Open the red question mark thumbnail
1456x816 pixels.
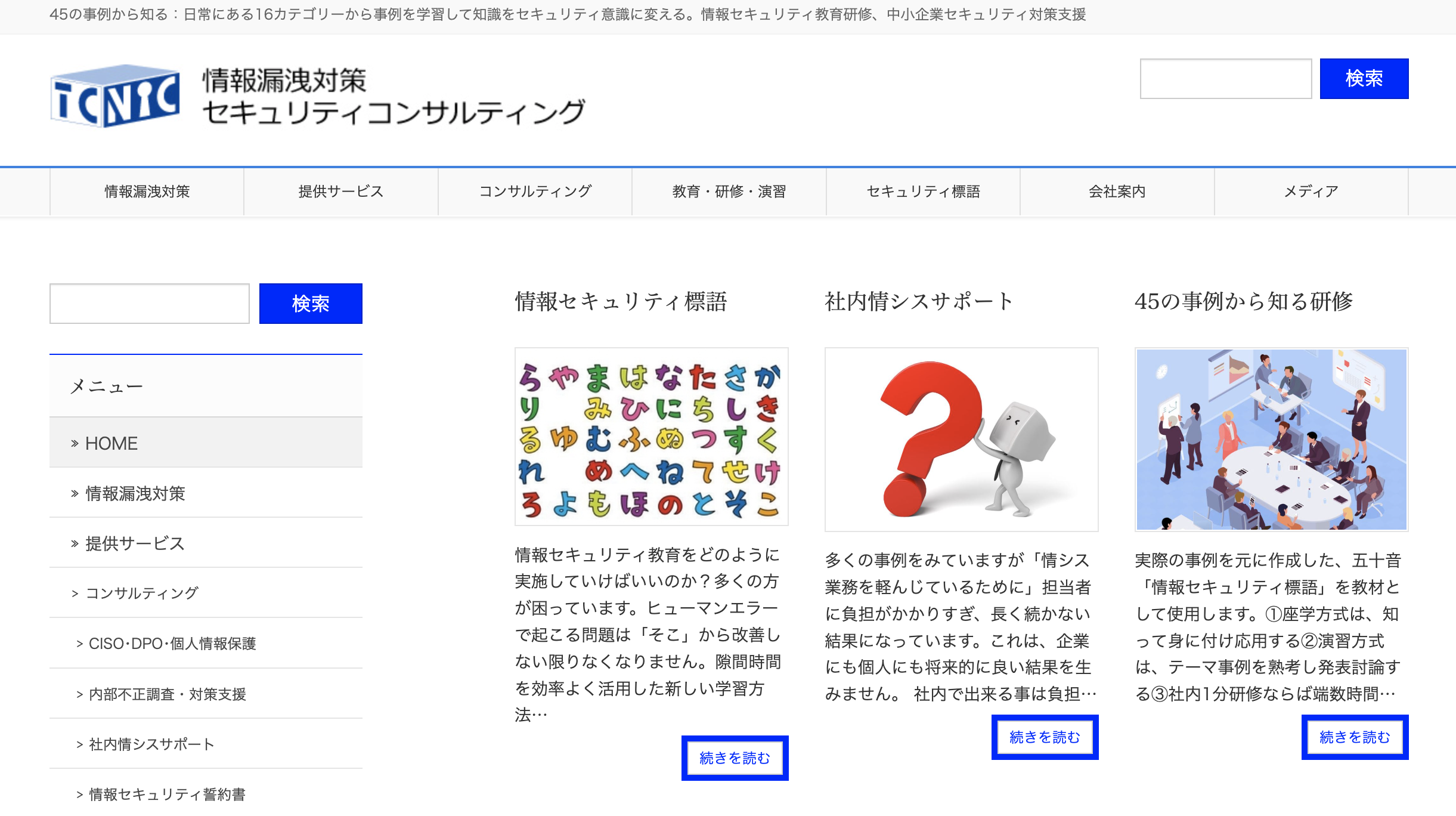pyautogui.click(x=961, y=440)
